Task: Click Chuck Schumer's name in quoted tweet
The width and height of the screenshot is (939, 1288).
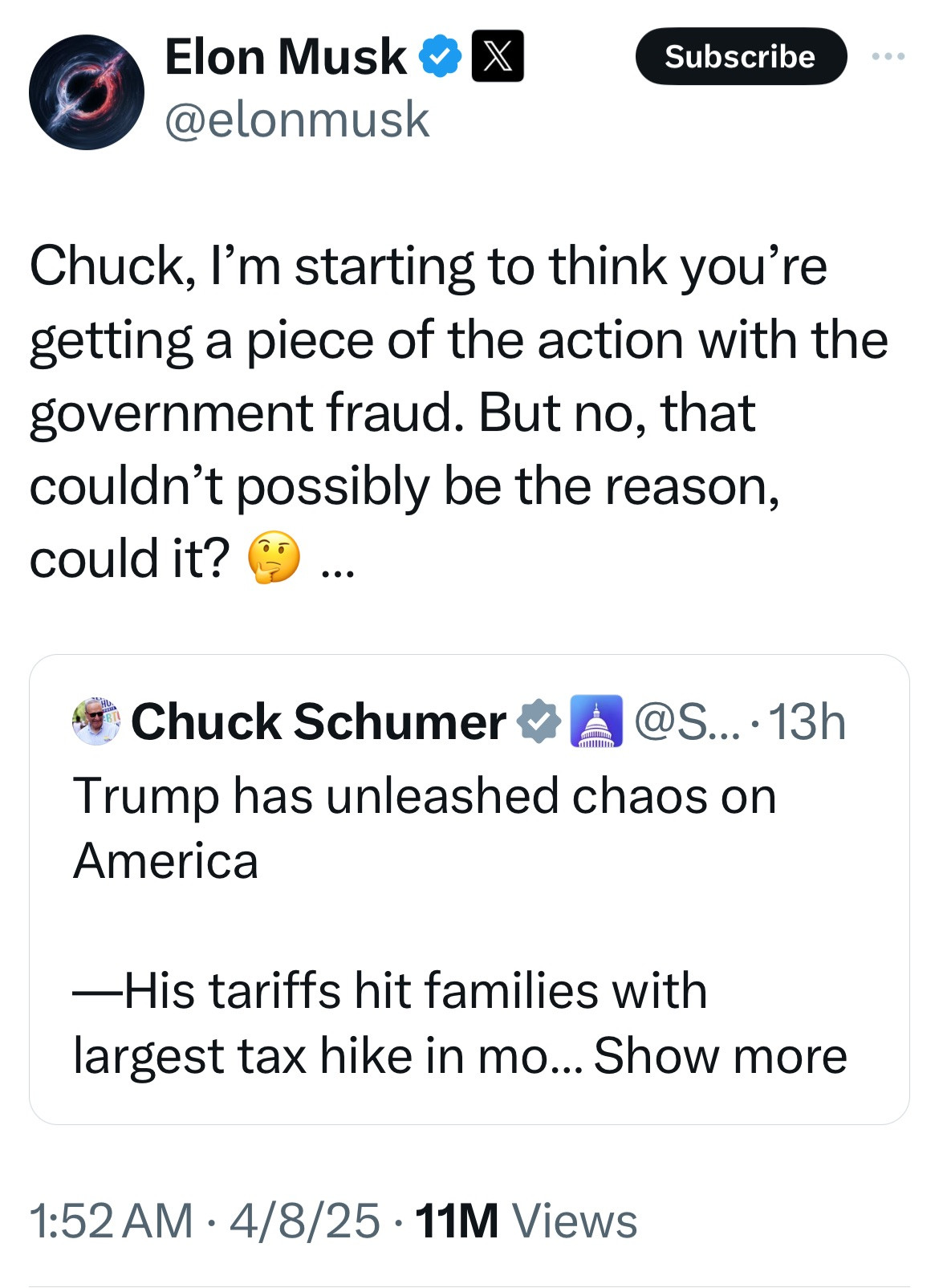Action: [319, 721]
